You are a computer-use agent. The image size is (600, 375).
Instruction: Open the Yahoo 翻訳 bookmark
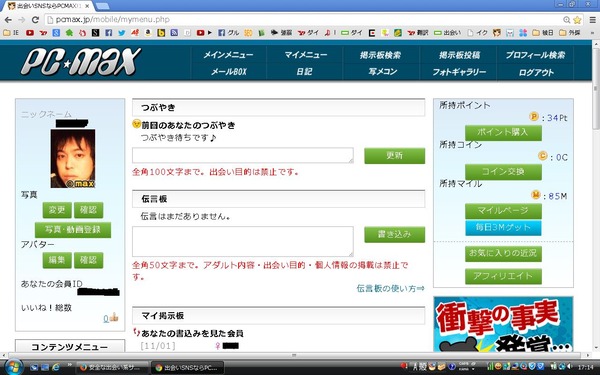pos(418,33)
